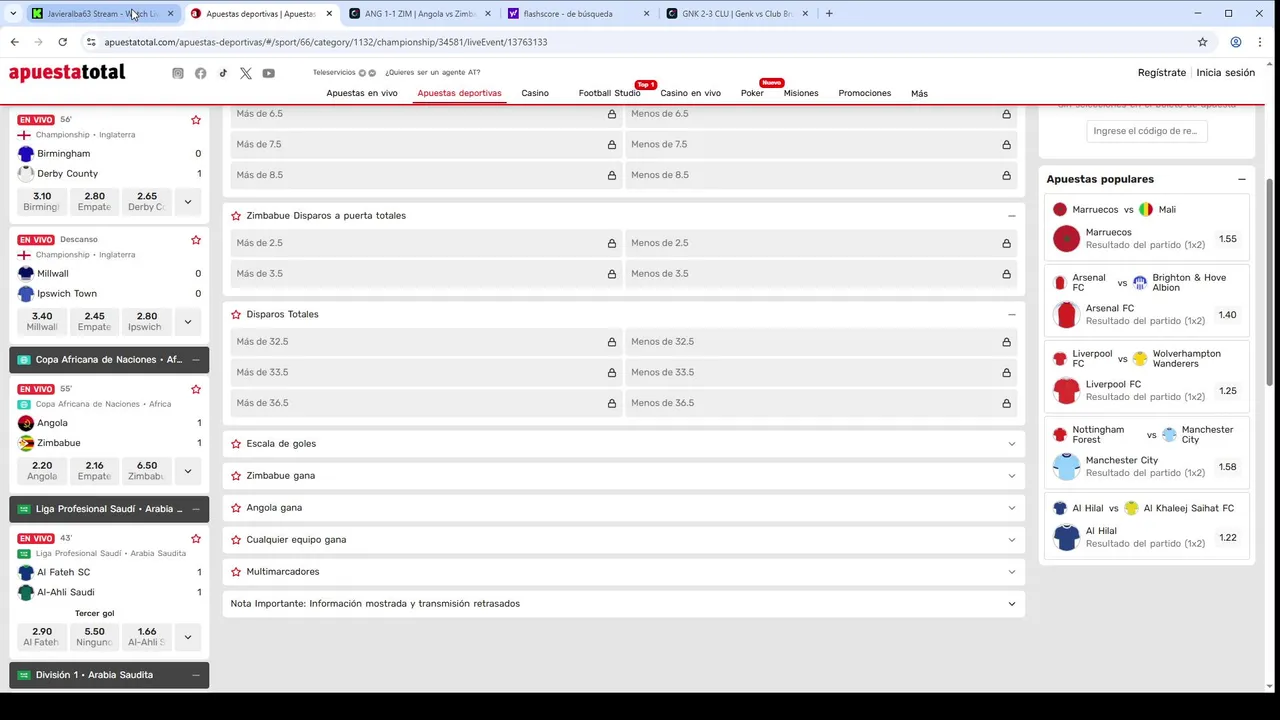Open the Promociones menu item
1280x720 pixels.
coord(865,93)
